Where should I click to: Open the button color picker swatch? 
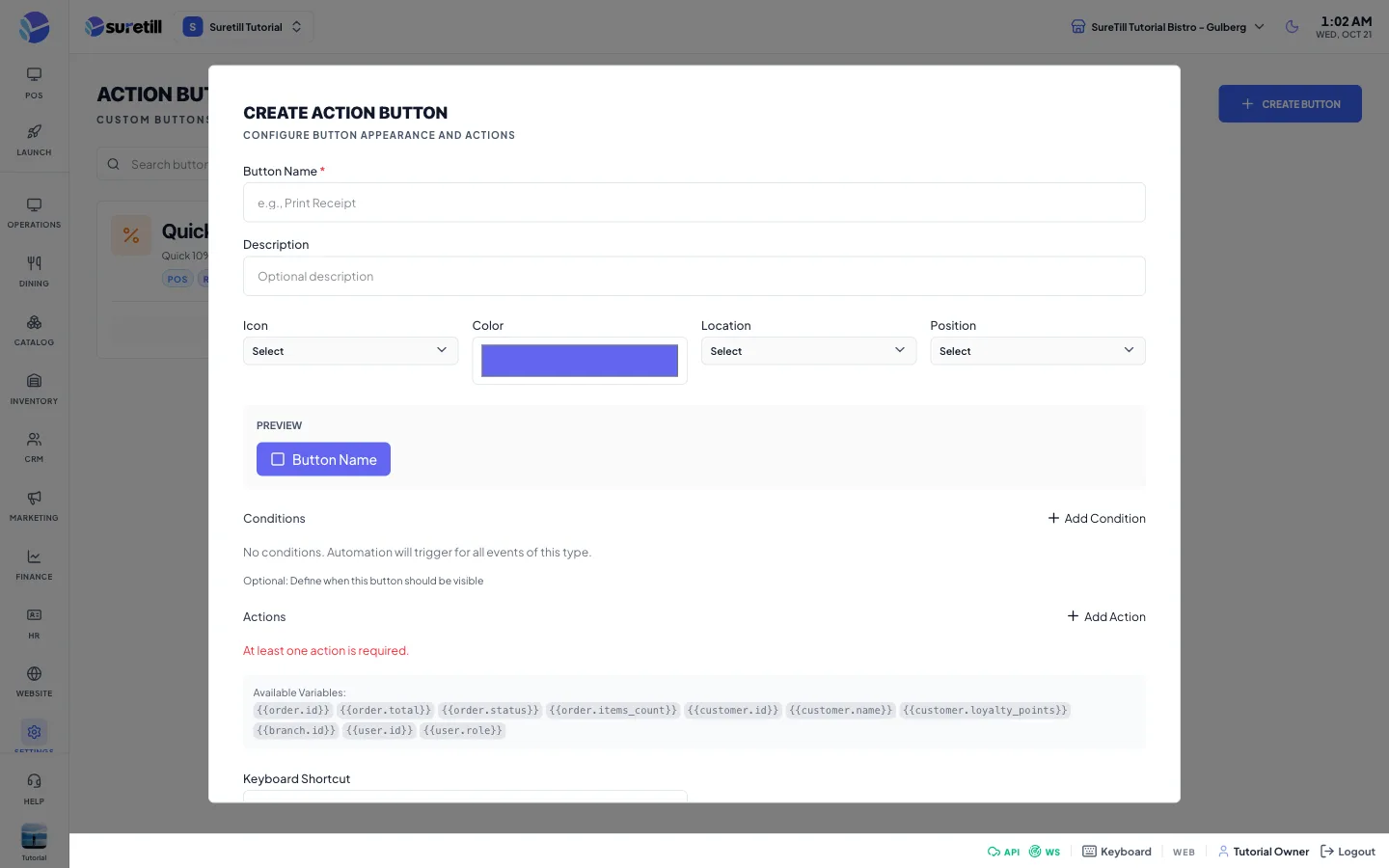coord(580,361)
